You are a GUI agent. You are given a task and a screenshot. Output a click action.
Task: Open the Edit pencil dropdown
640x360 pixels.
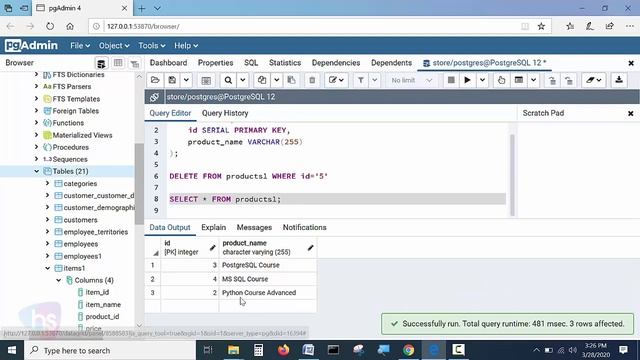click(337, 80)
